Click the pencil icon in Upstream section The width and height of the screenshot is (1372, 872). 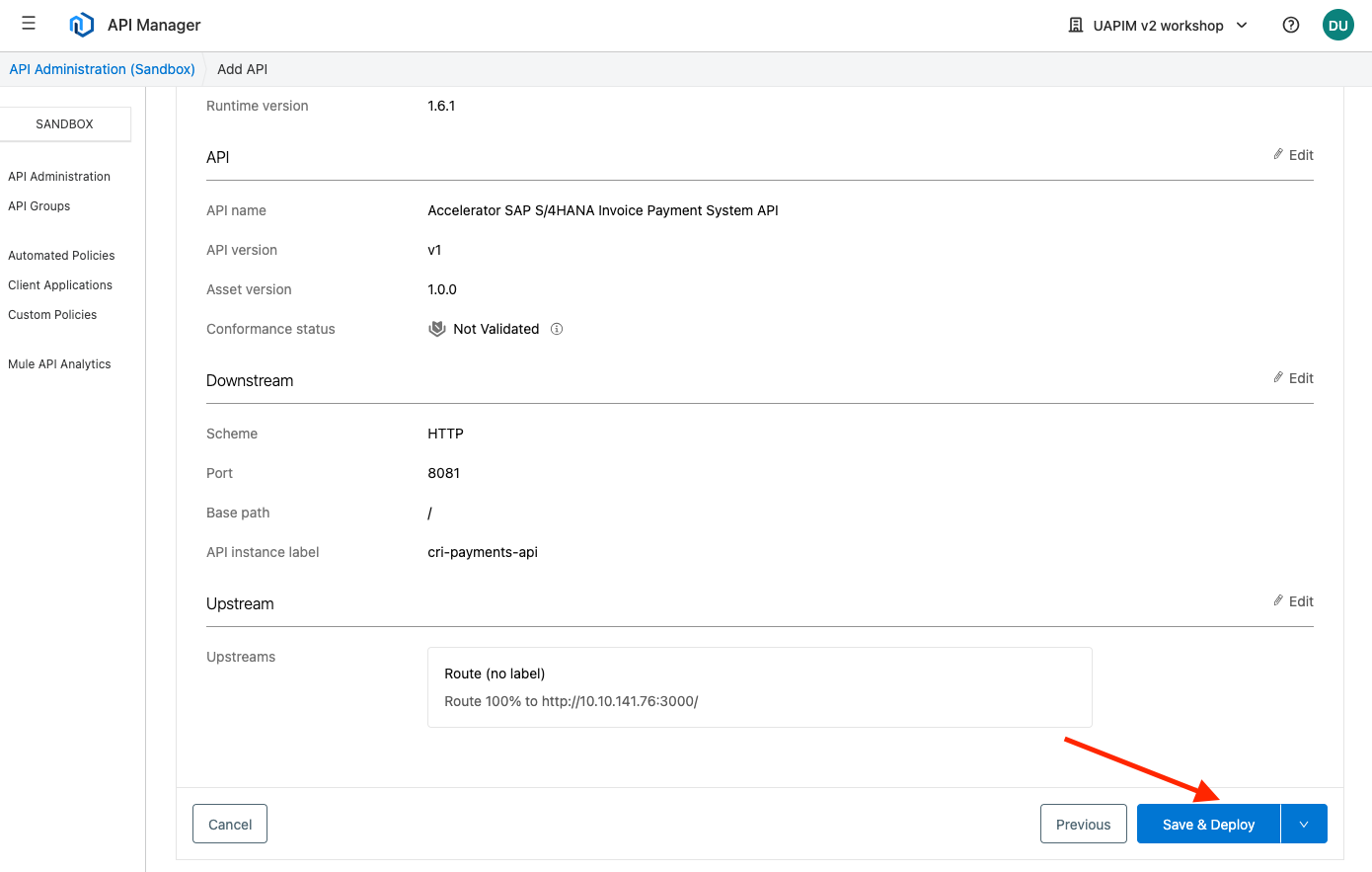click(x=1278, y=600)
